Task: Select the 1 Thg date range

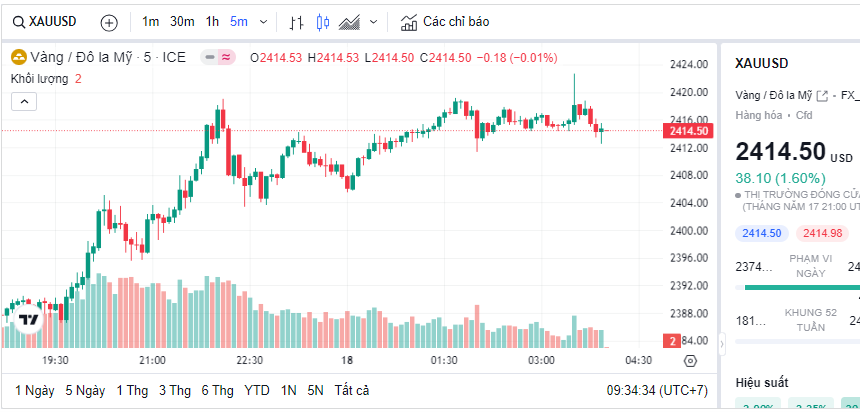Action: pyautogui.click(x=132, y=390)
